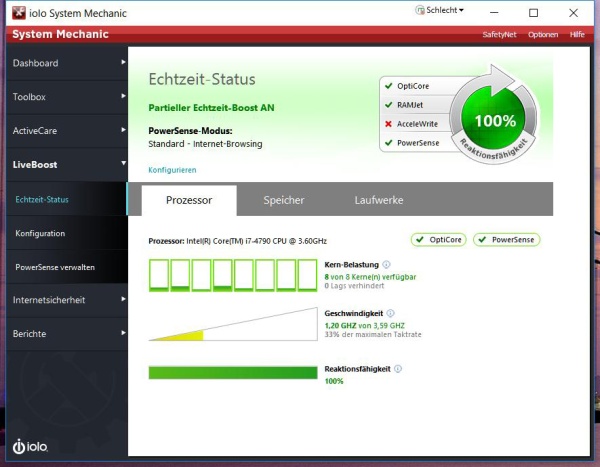This screenshot has width=600, height=467.
Task: Click the PowerSense-Modus label
Action: [190, 131]
